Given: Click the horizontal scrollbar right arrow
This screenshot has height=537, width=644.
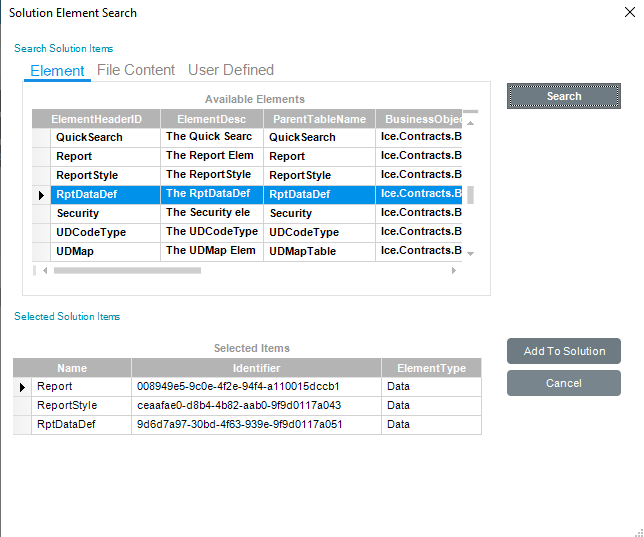Looking at the screenshot, I should coord(453,270).
